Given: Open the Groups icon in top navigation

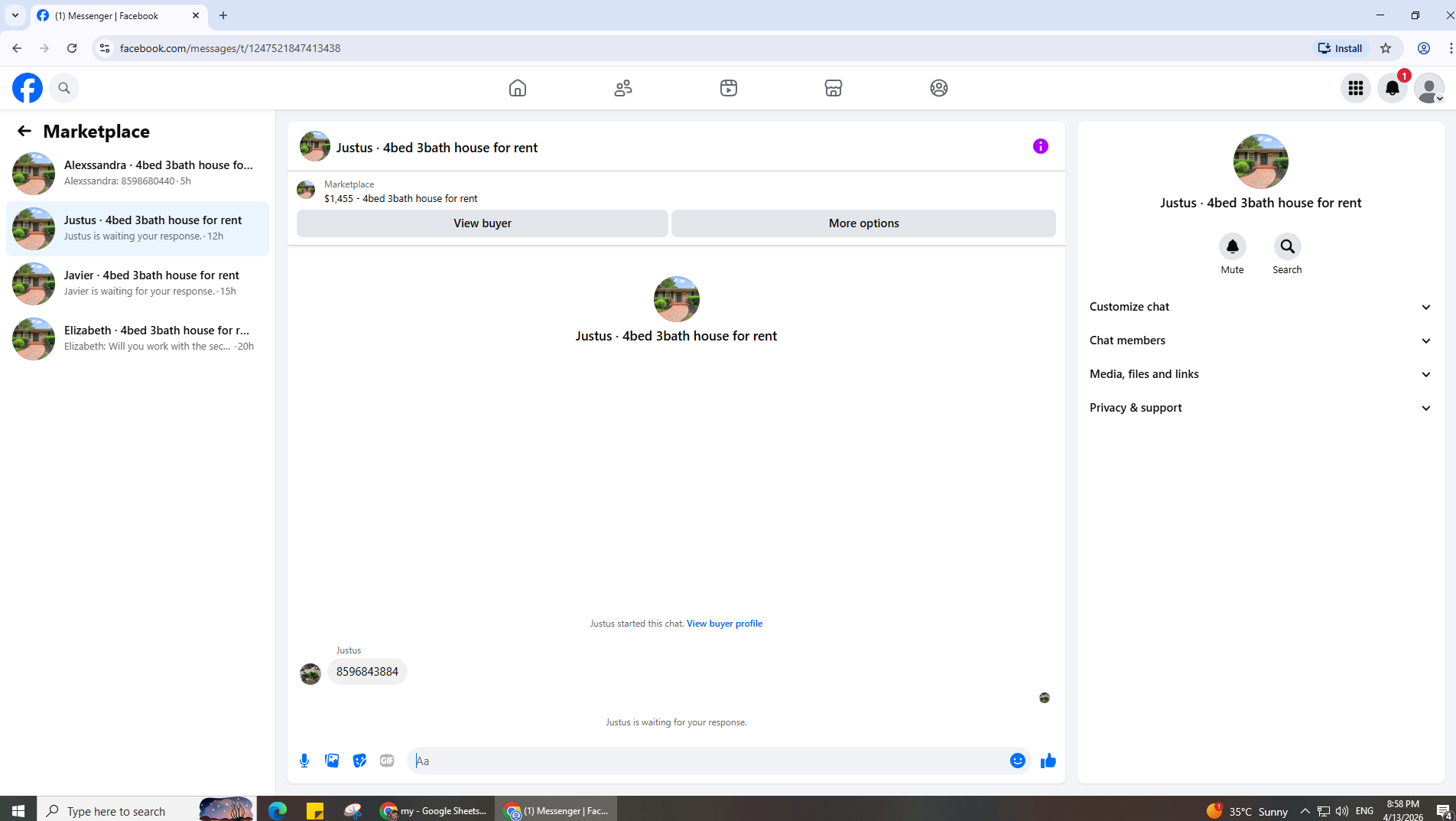Looking at the screenshot, I should (939, 88).
